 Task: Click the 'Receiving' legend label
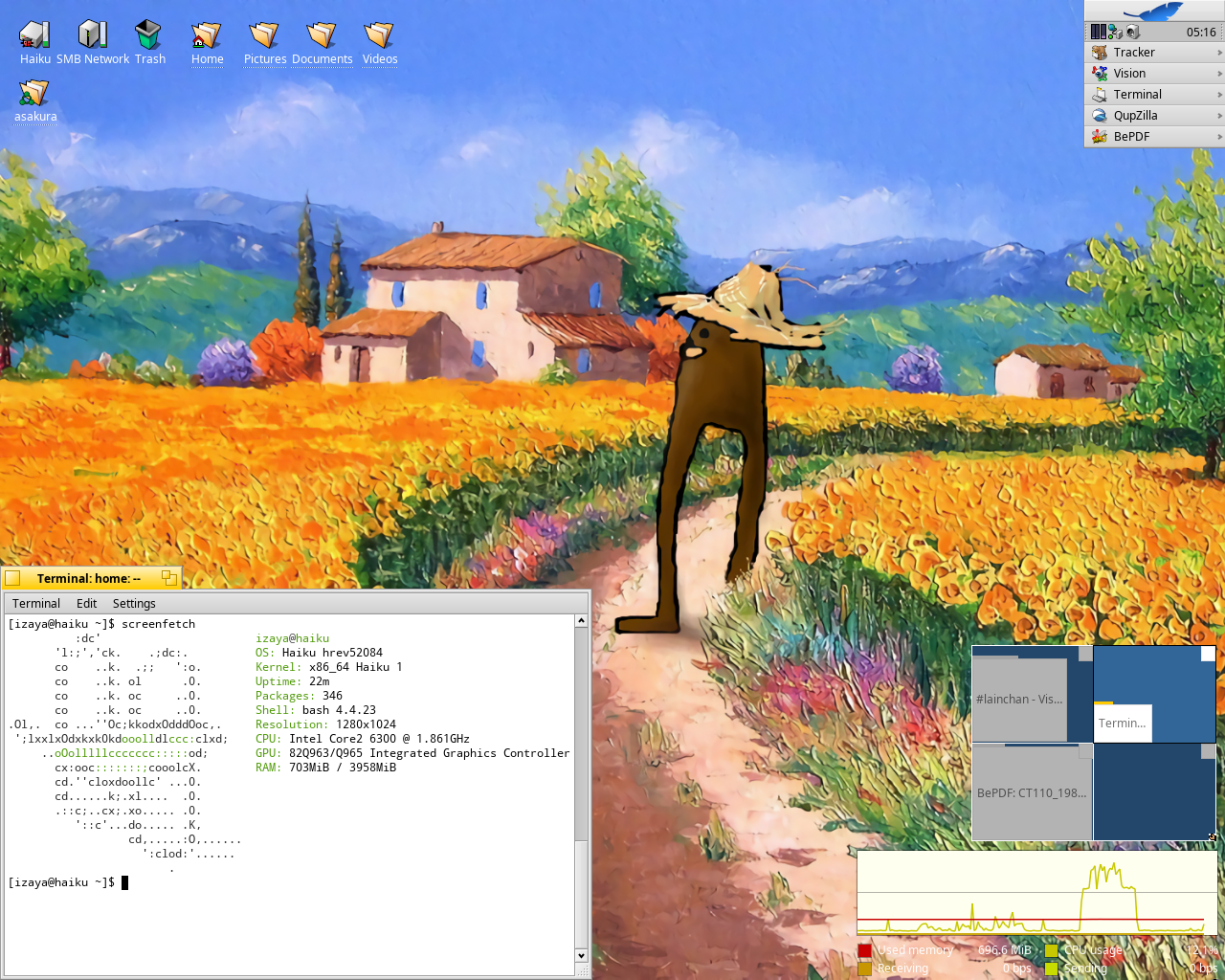click(902, 969)
